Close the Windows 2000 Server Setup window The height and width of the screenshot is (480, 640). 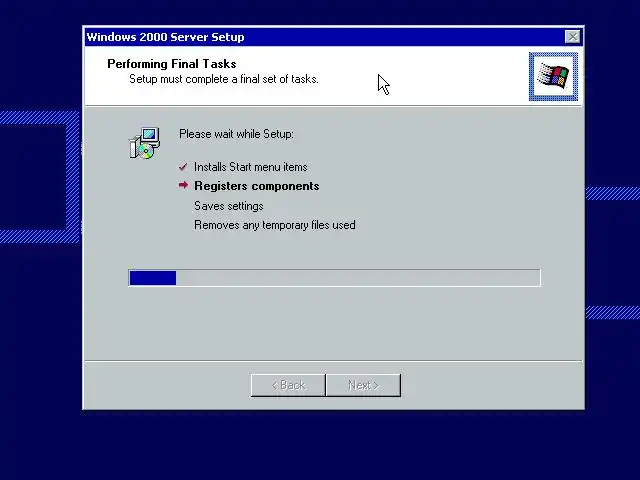[x=572, y=37]
